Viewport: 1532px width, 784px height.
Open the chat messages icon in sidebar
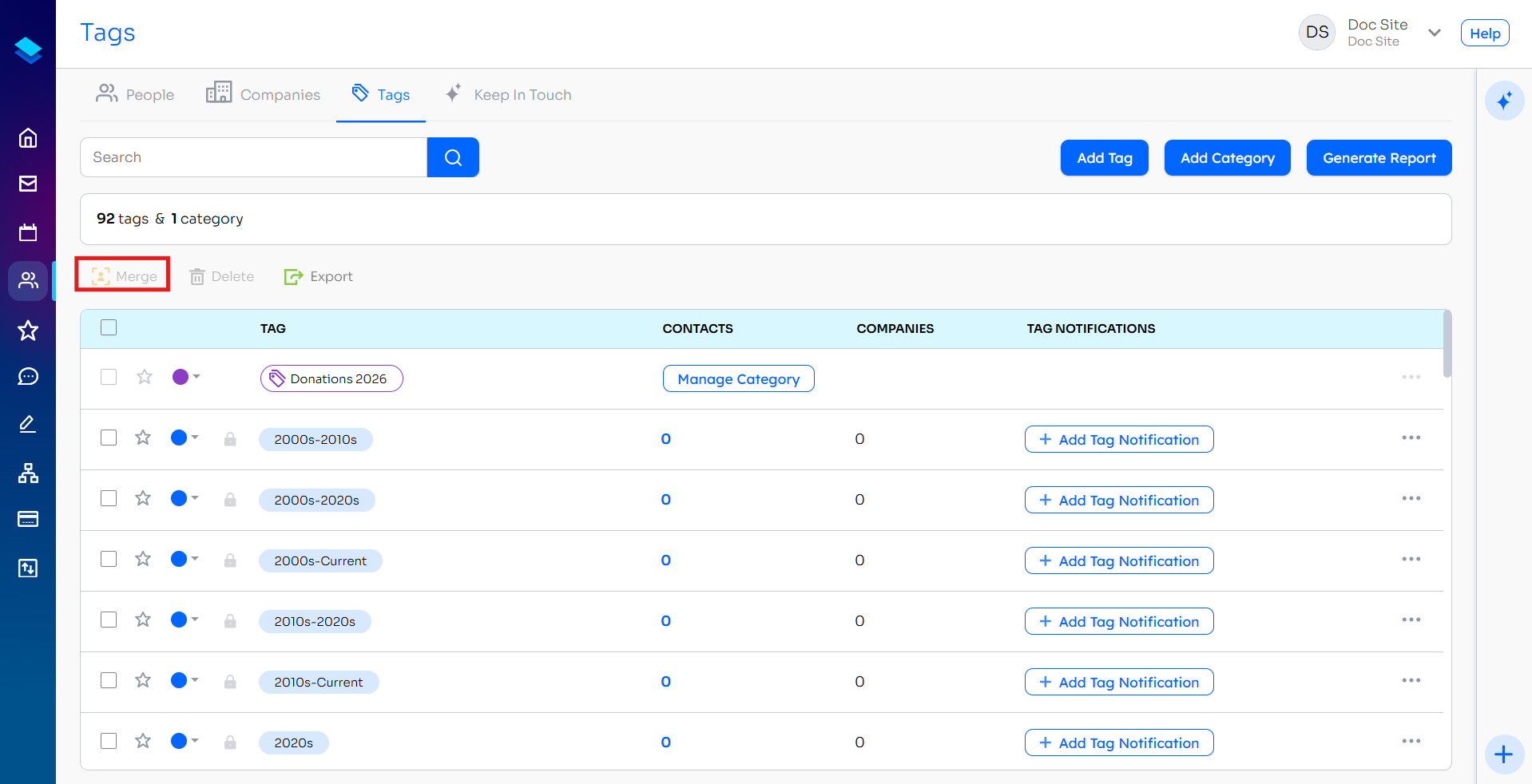tap(28, 376)
